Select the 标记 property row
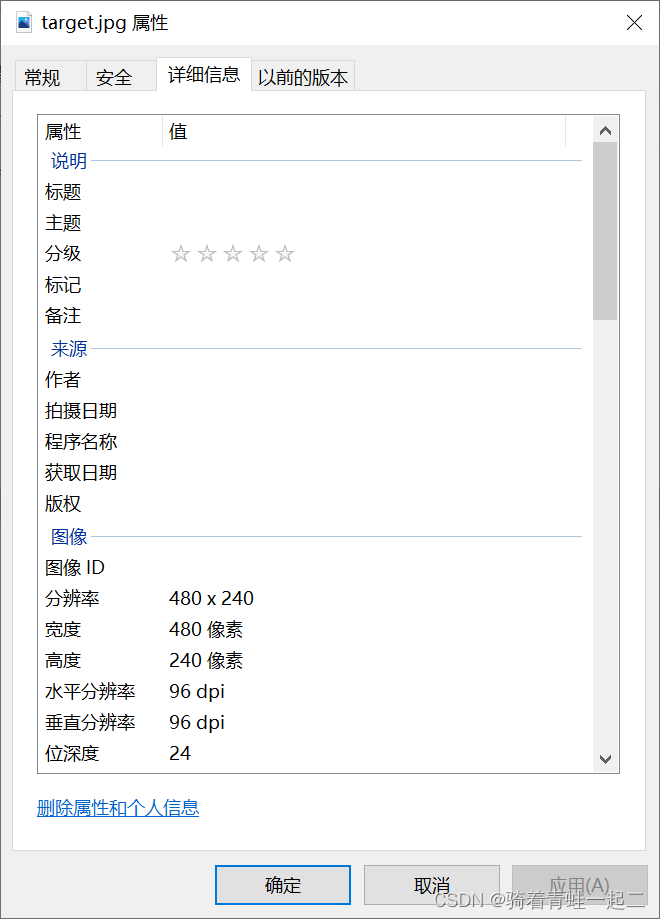The height and width of the screenshot is (919, 660). [x=315, y=285]
